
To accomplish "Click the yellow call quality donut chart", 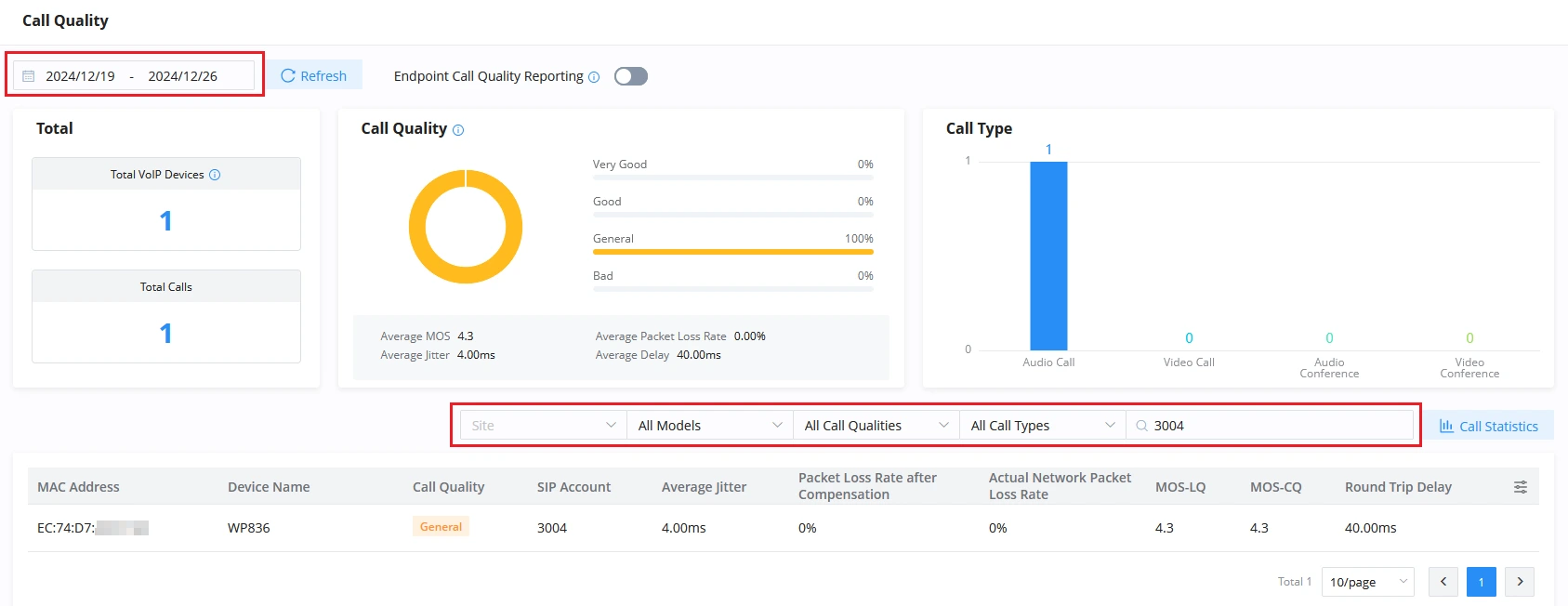I will pyautogui.click(x=466, y=227).
